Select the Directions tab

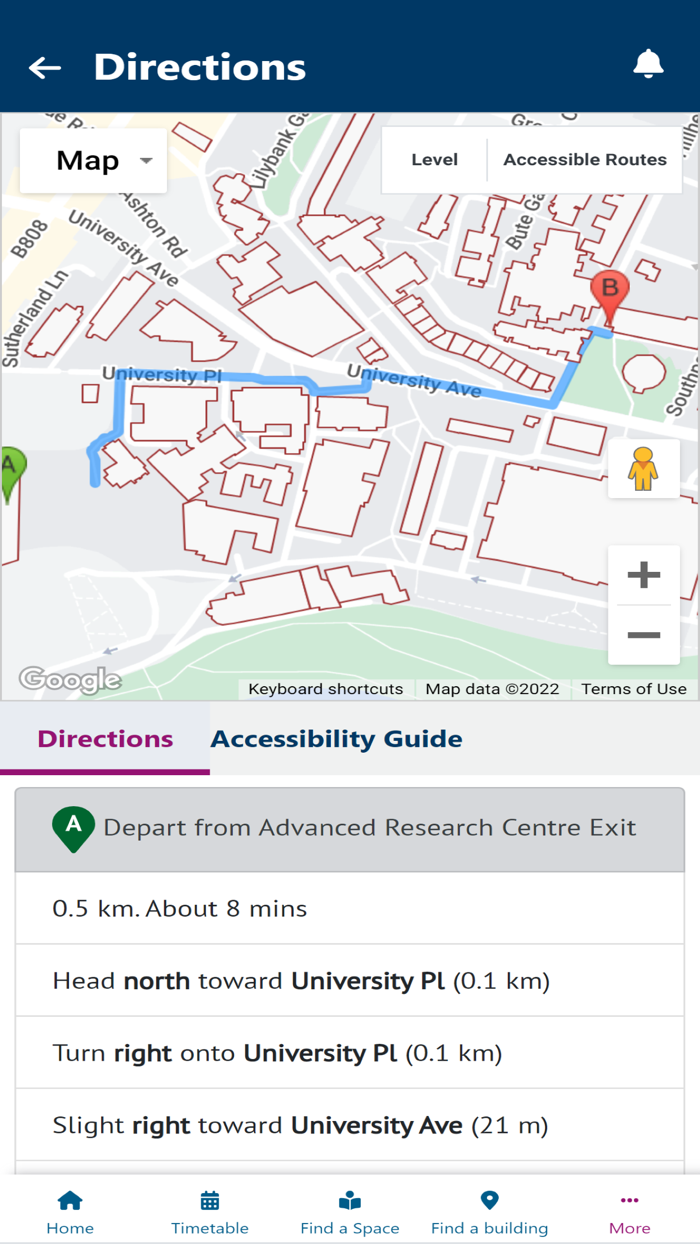104,738
